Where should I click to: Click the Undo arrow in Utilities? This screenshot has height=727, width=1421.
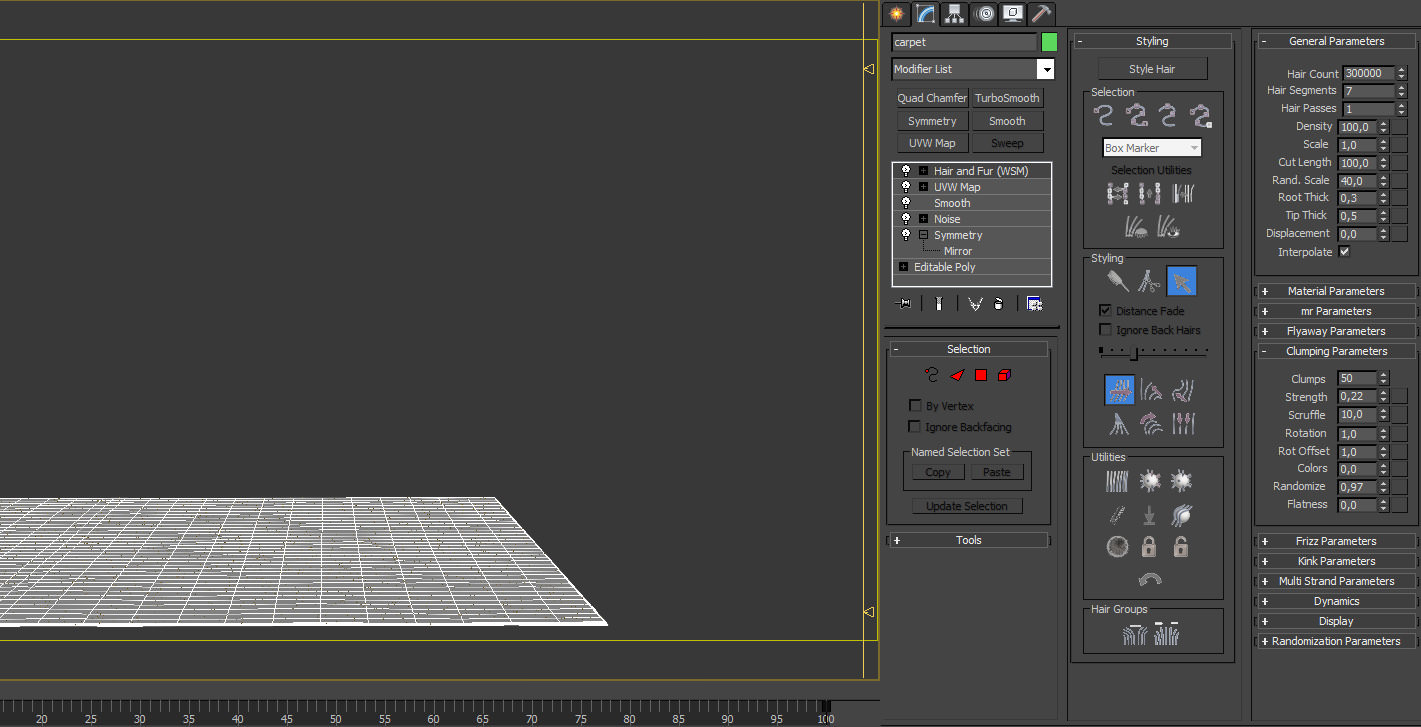click(x=1149, y=579)
